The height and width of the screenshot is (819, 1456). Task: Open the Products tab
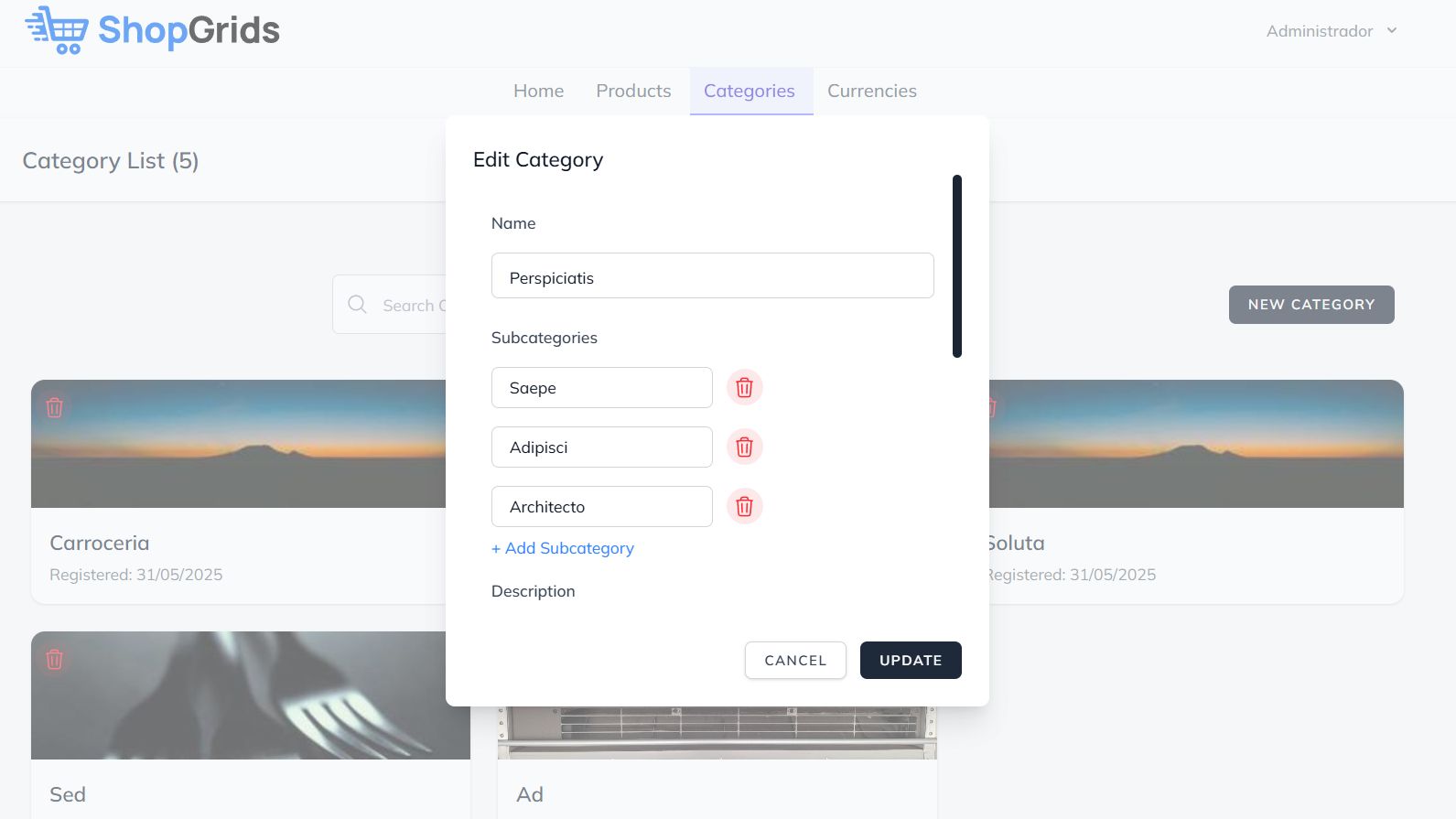pos(633,91)
